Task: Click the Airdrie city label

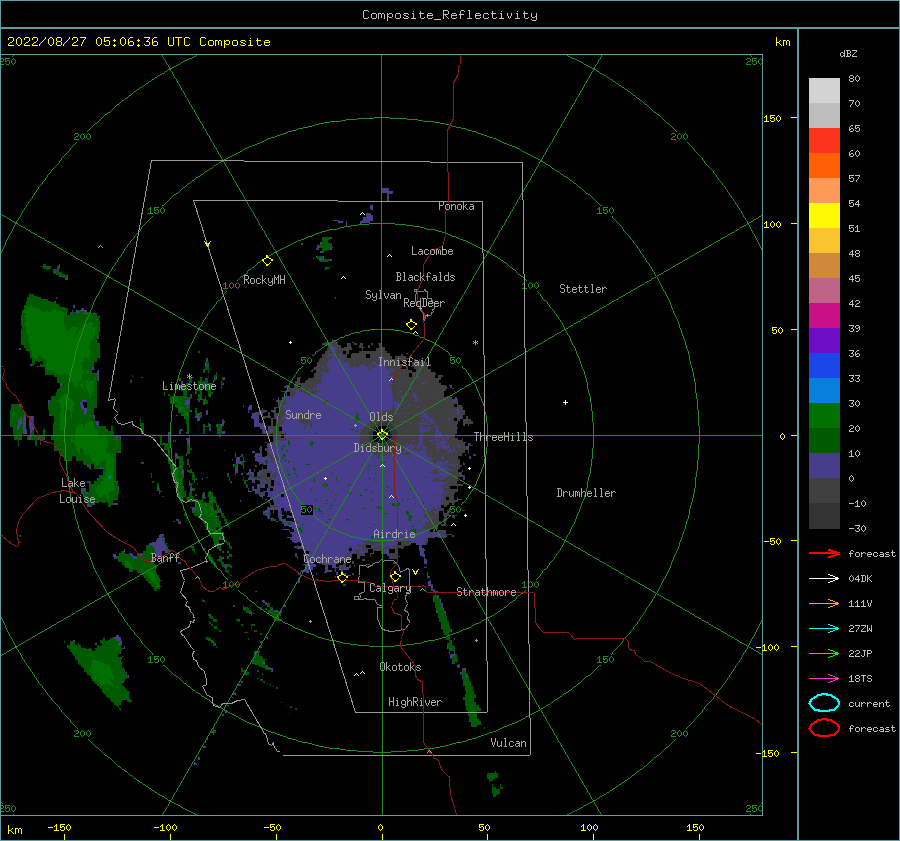Action: [394, 534]
